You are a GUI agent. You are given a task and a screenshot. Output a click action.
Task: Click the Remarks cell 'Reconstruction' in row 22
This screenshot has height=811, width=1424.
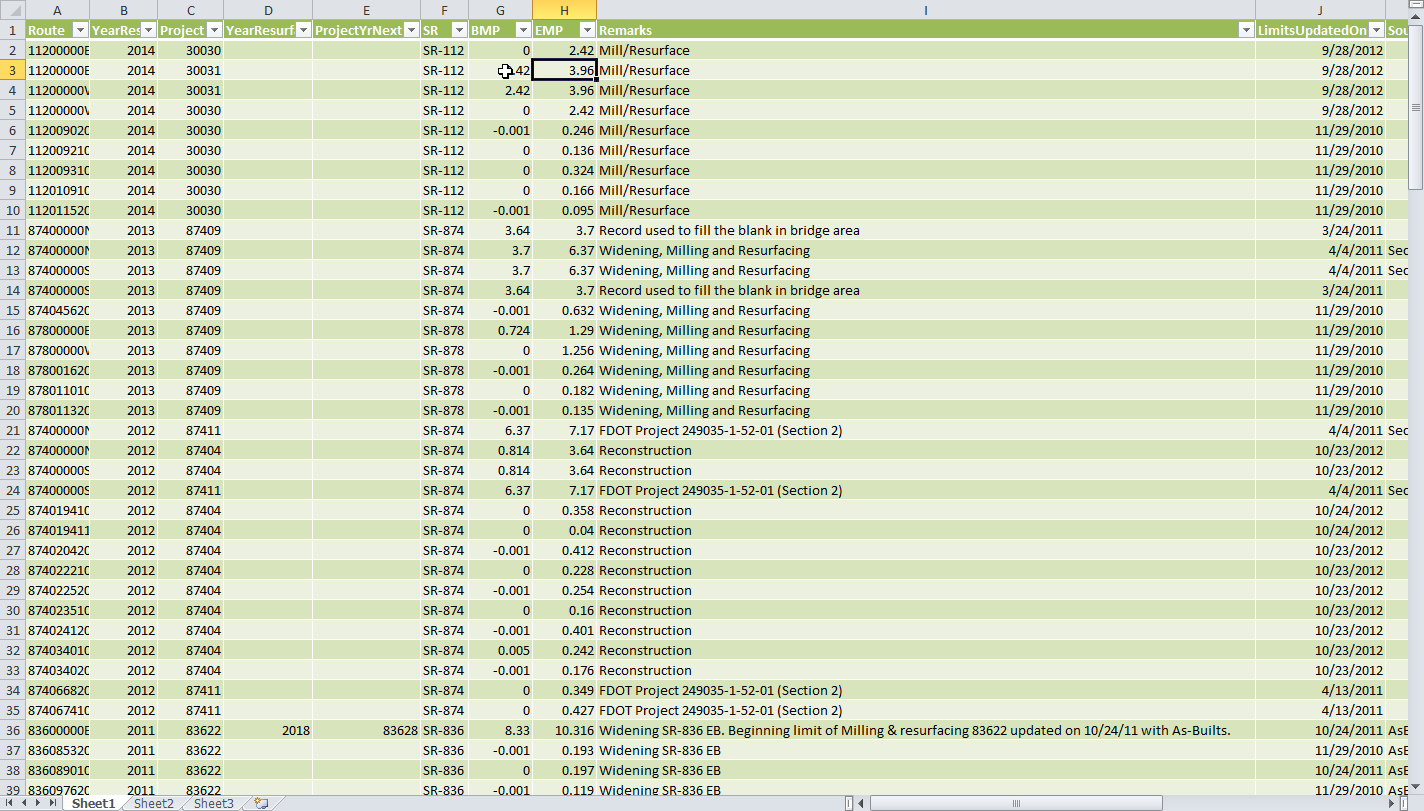[x=926, y=450]
